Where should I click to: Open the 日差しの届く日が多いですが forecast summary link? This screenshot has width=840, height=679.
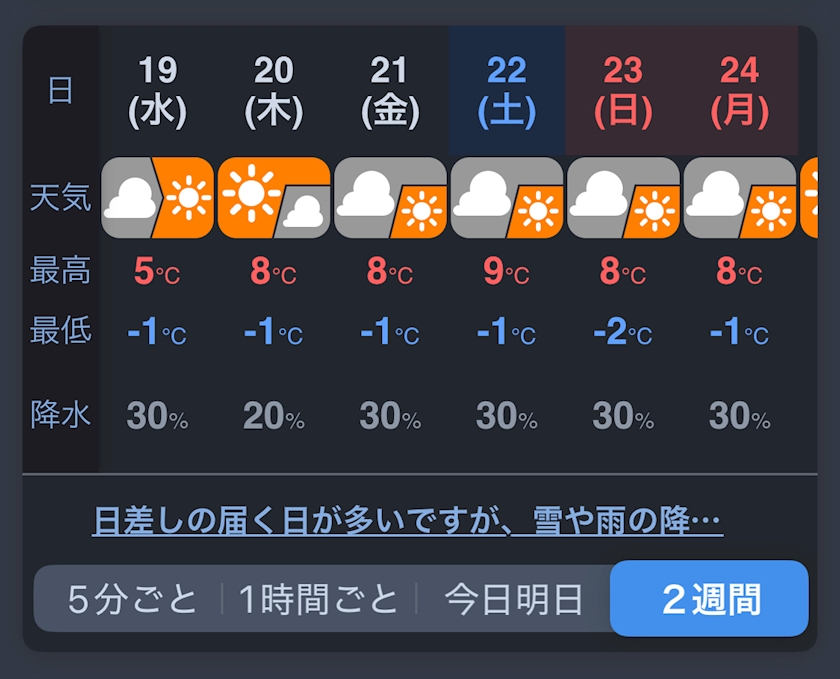tap(407, 521)
